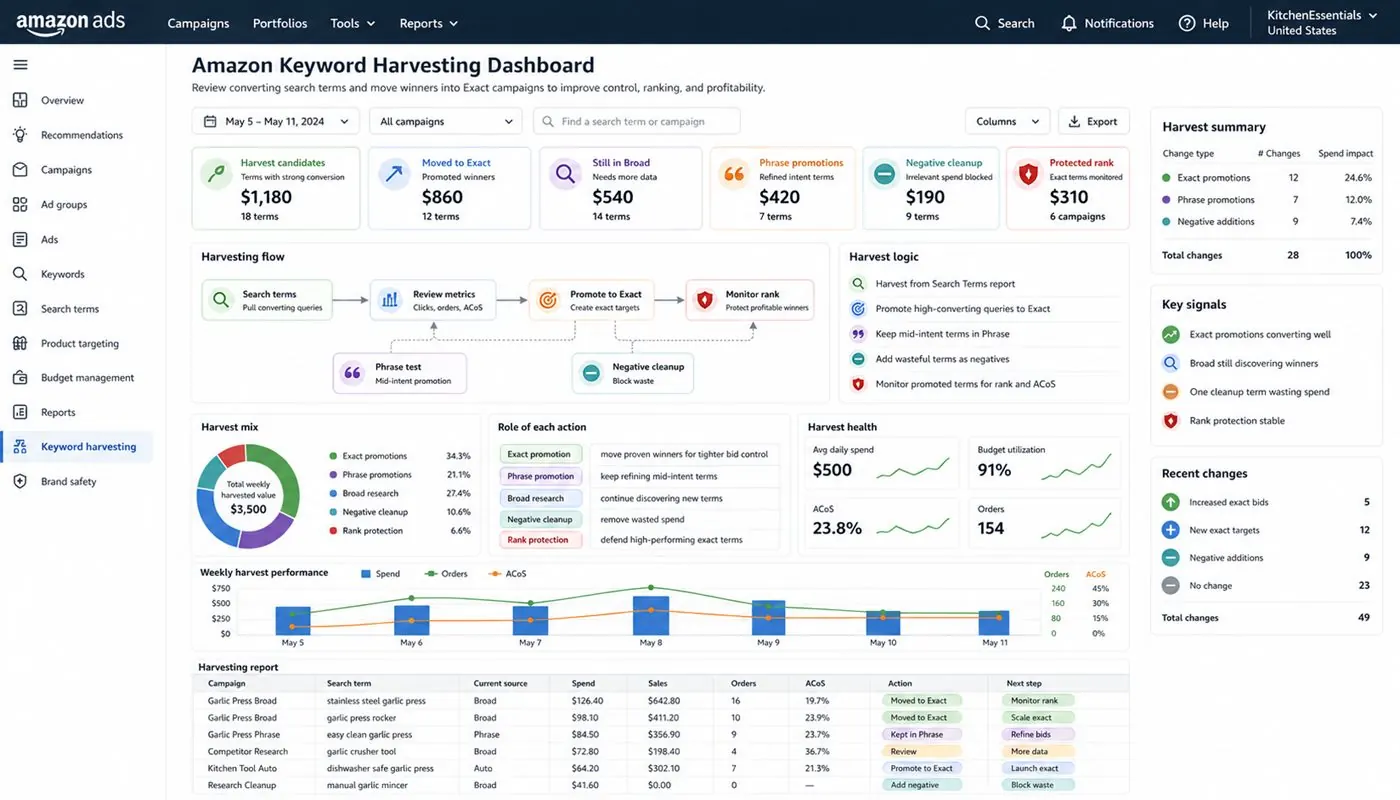Screen dimensions: 1400x800
Task: Click the Protected rank shield icon
Action: point(1027,175)
